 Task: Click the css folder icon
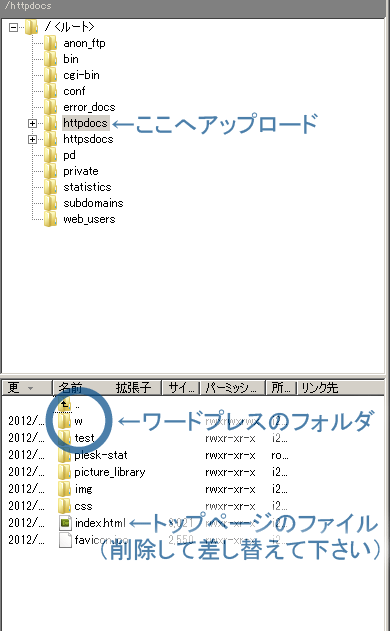(64, 506)
